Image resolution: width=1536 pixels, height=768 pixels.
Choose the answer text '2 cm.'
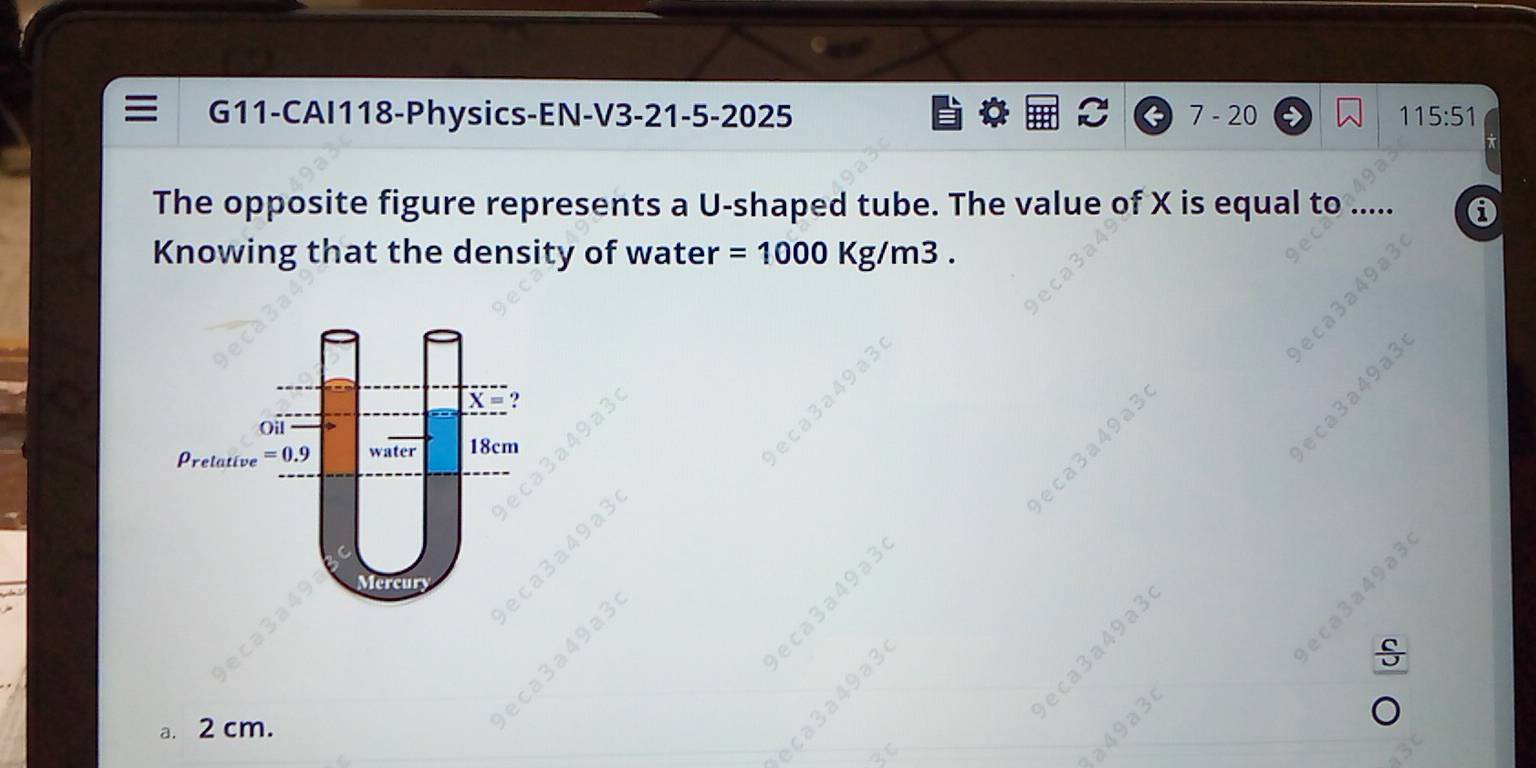click(x=235, y=727)
